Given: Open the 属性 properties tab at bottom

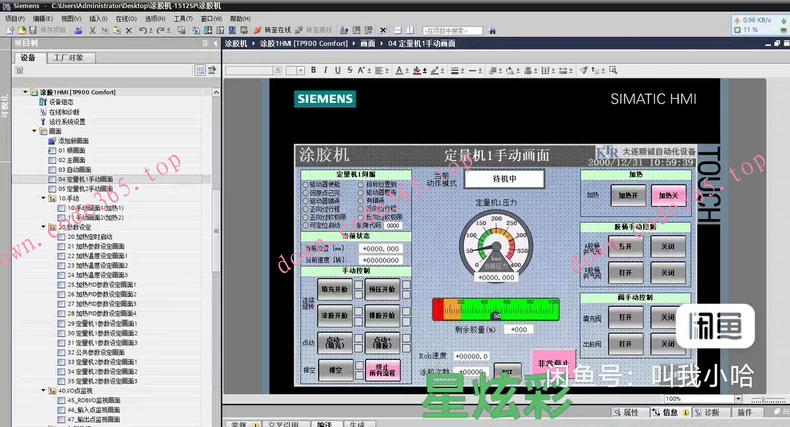Looking at the screenshot, I should point(631,412).
